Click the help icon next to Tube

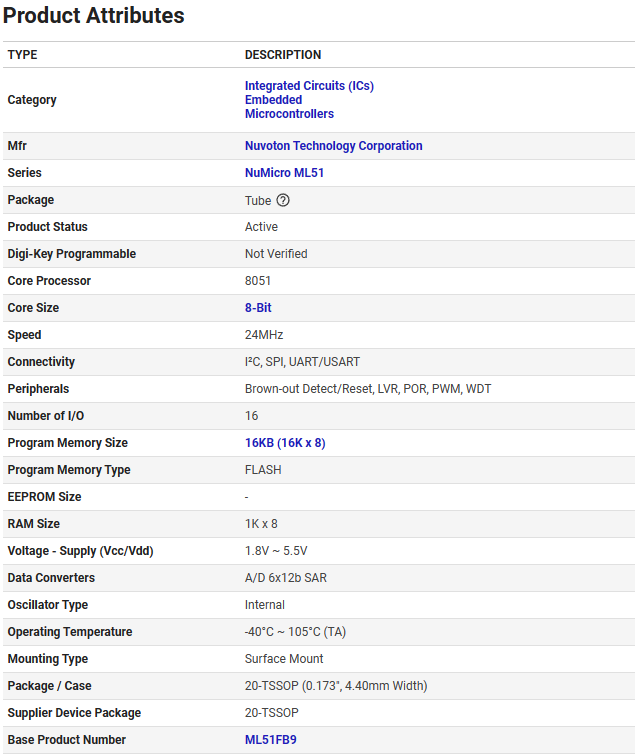pyautogui.click(x=283, y=200)
